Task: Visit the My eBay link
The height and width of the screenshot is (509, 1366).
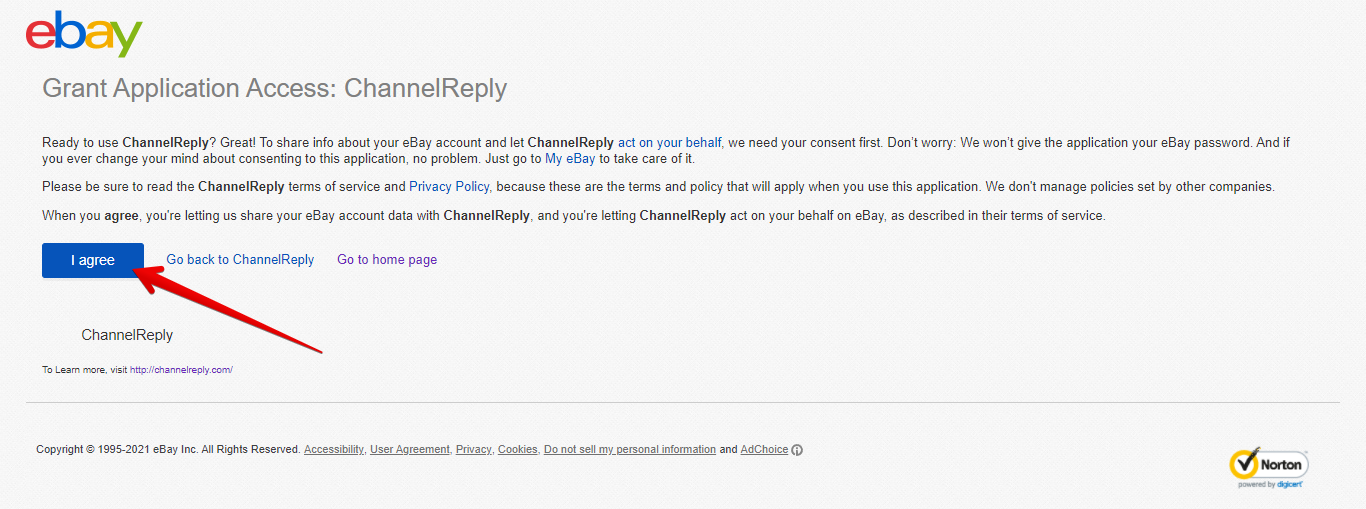Action: 570,159
